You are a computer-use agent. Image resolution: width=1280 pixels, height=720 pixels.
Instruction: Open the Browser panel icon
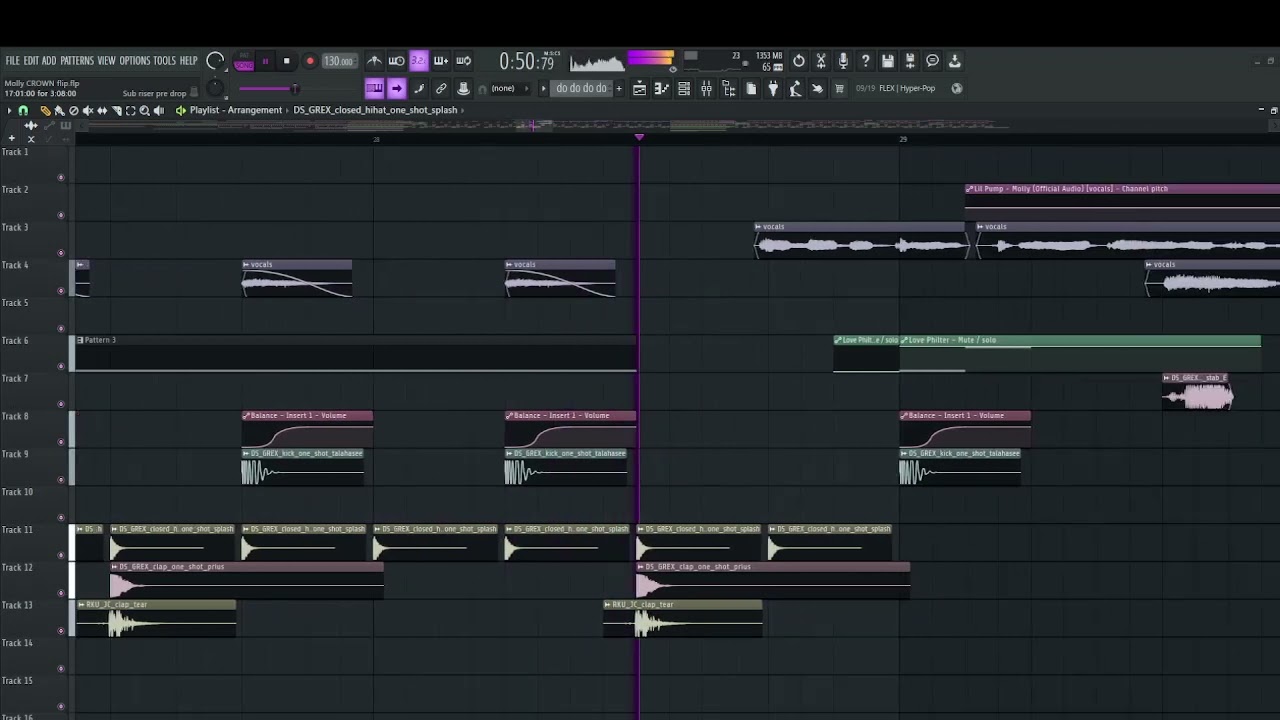click(x=729, y=89)
